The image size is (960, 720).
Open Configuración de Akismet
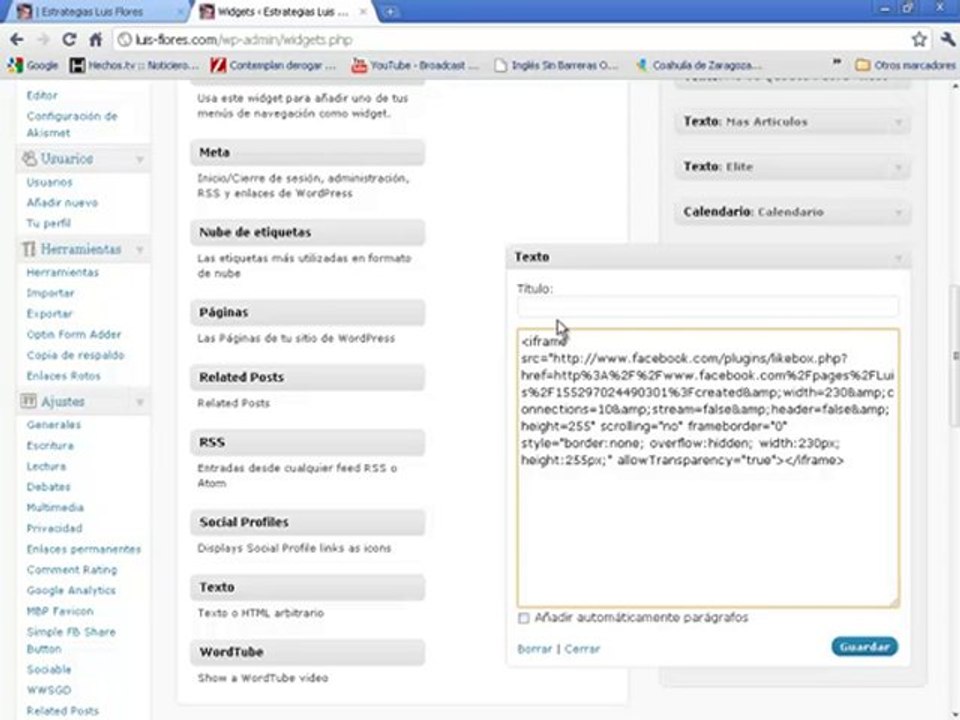point(72,124)
